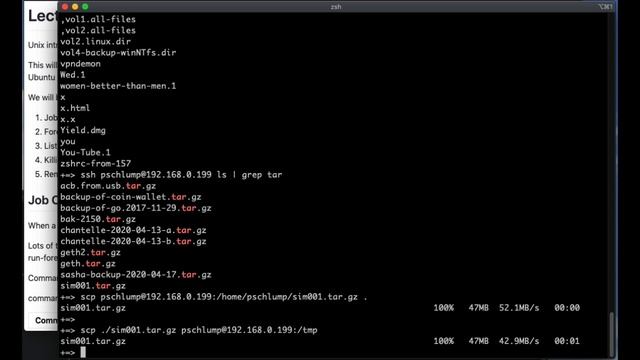This screenshot has height=360, width=640.
Task: Select text 'chantelle-2020-04-13-b.tar.gz'
Action: click(x=133, y=241)
